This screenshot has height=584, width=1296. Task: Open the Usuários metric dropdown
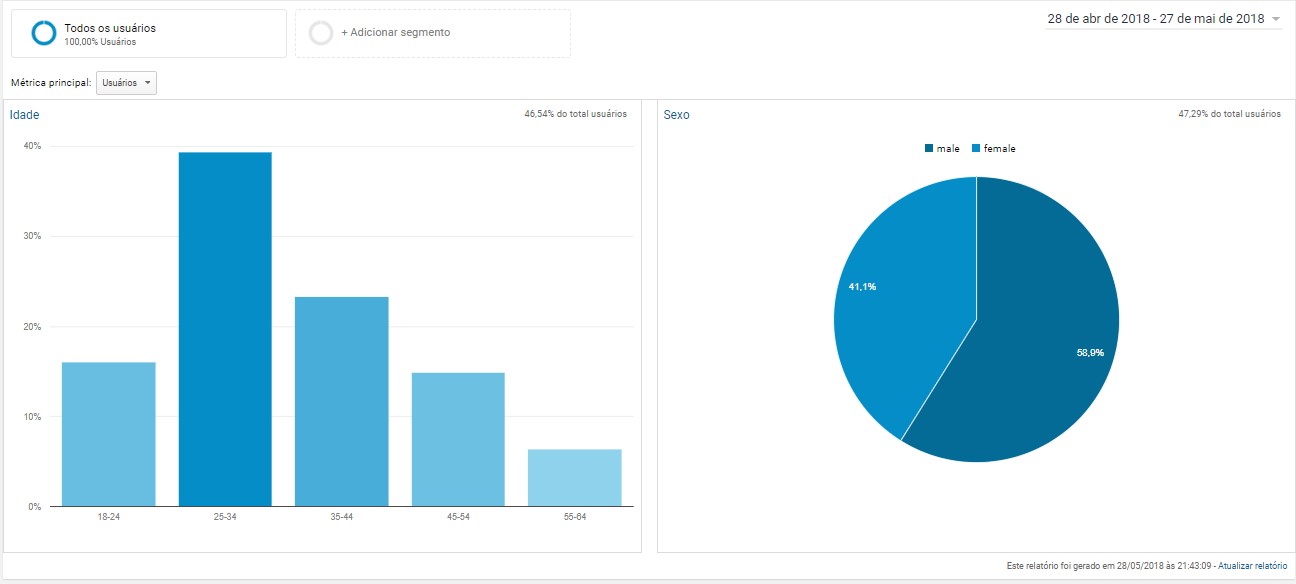click(x=126, y=83)
